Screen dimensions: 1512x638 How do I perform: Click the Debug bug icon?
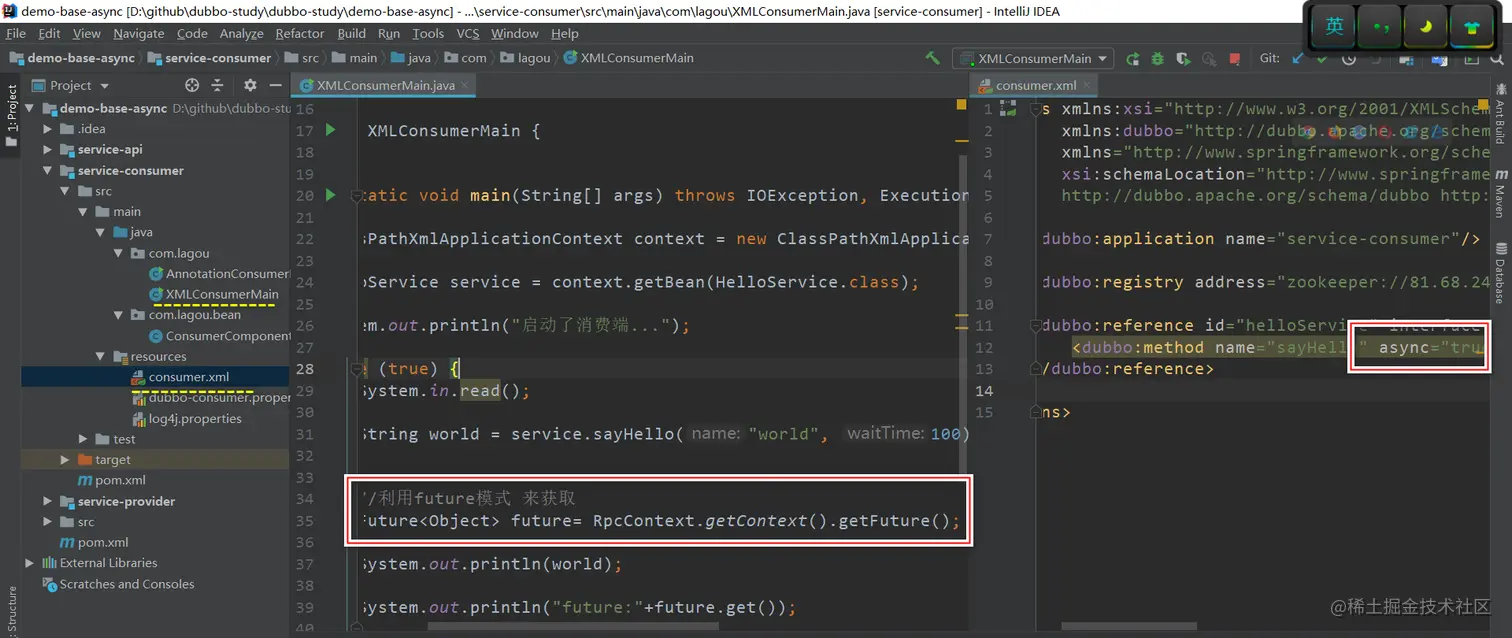coord(1158,59)
